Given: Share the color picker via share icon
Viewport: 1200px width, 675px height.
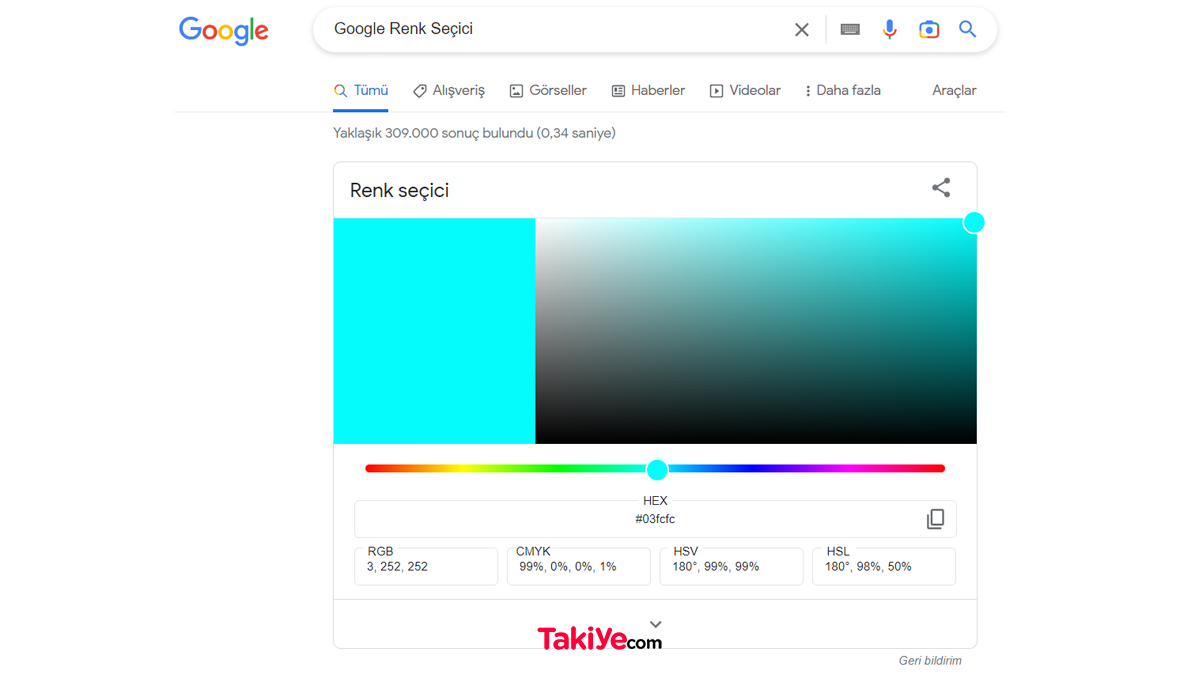Looking at the screenshot, I should [x=941, y=187].
